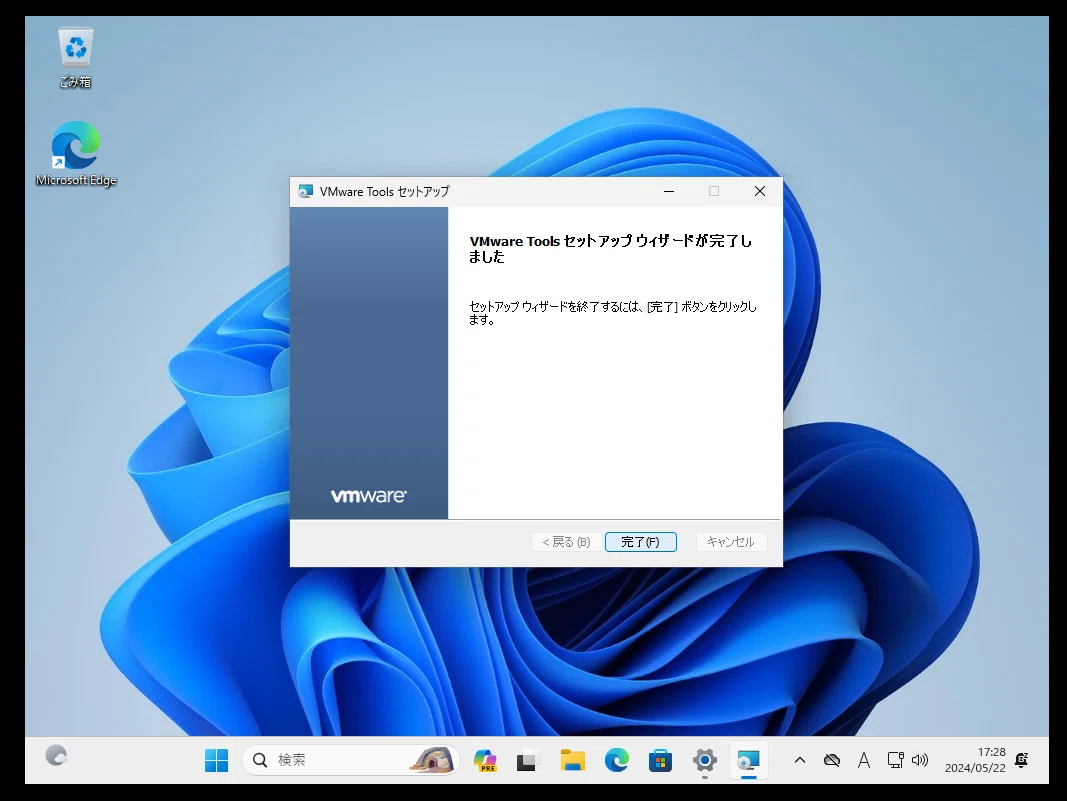Click the < 戻る(B) back button

(566, 542)
